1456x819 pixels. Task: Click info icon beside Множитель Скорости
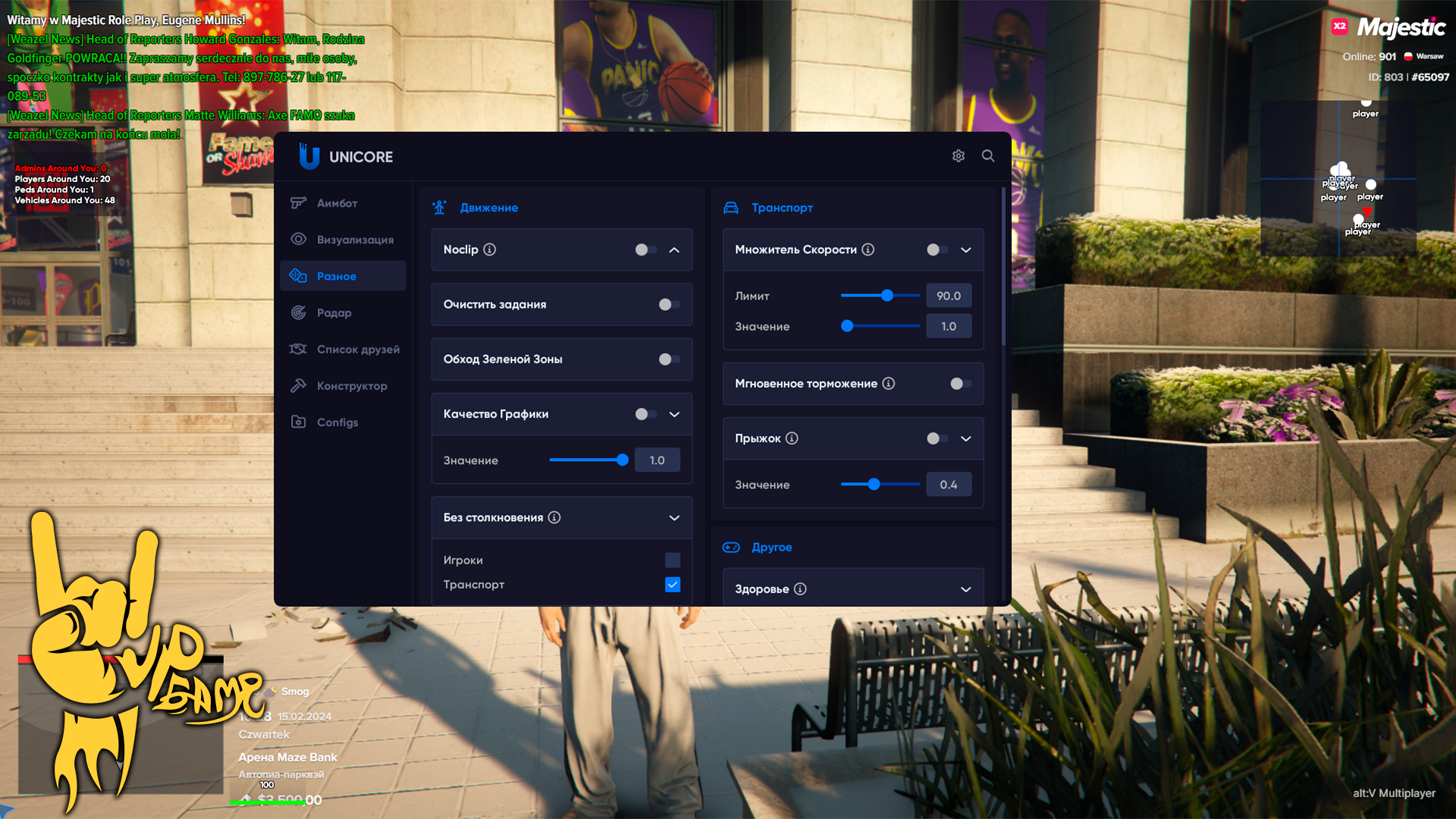(x=868, y=249)
